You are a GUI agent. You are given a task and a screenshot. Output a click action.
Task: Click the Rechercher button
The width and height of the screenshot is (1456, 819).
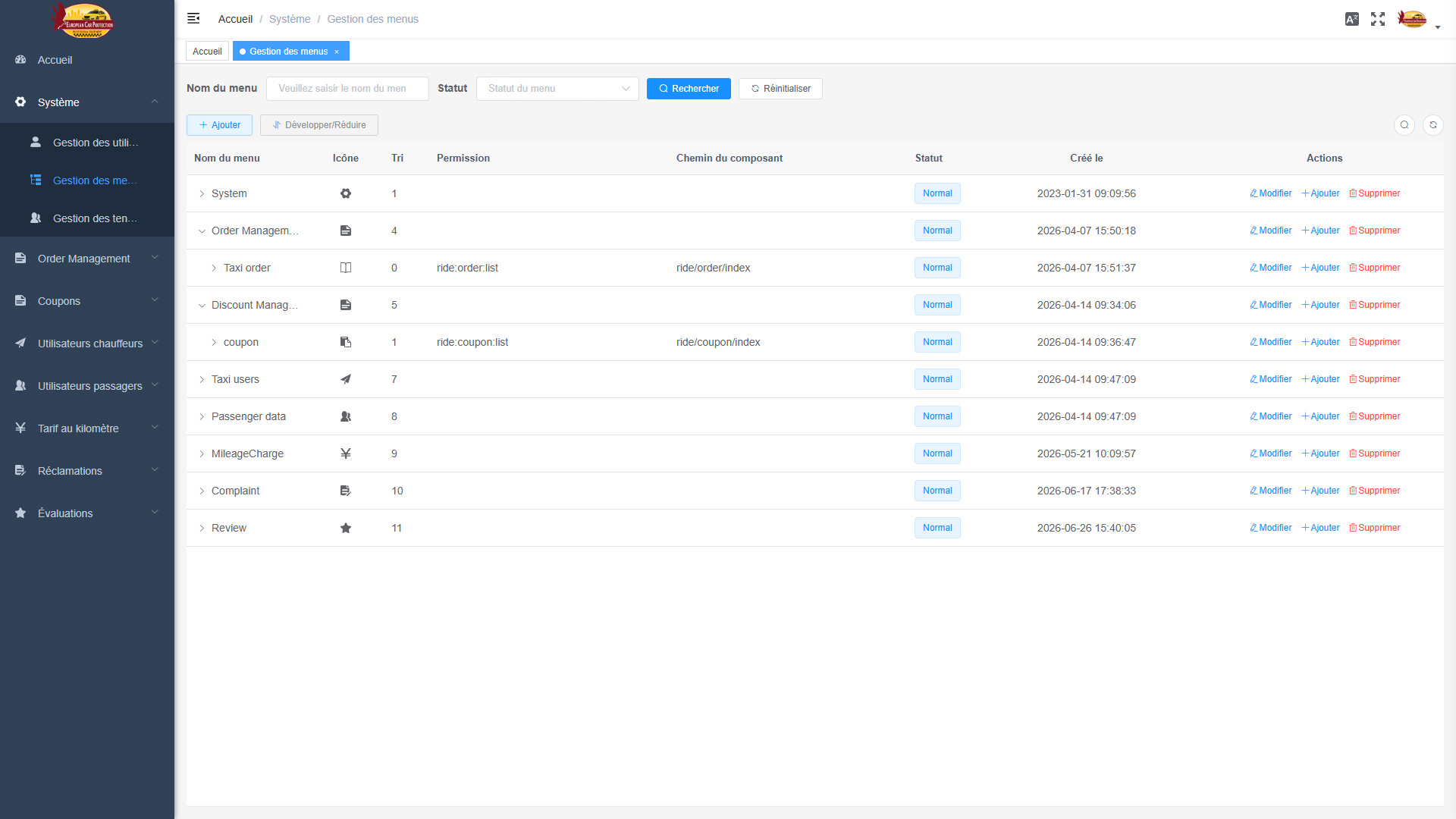pyautogui.click(x=689, y=89)
